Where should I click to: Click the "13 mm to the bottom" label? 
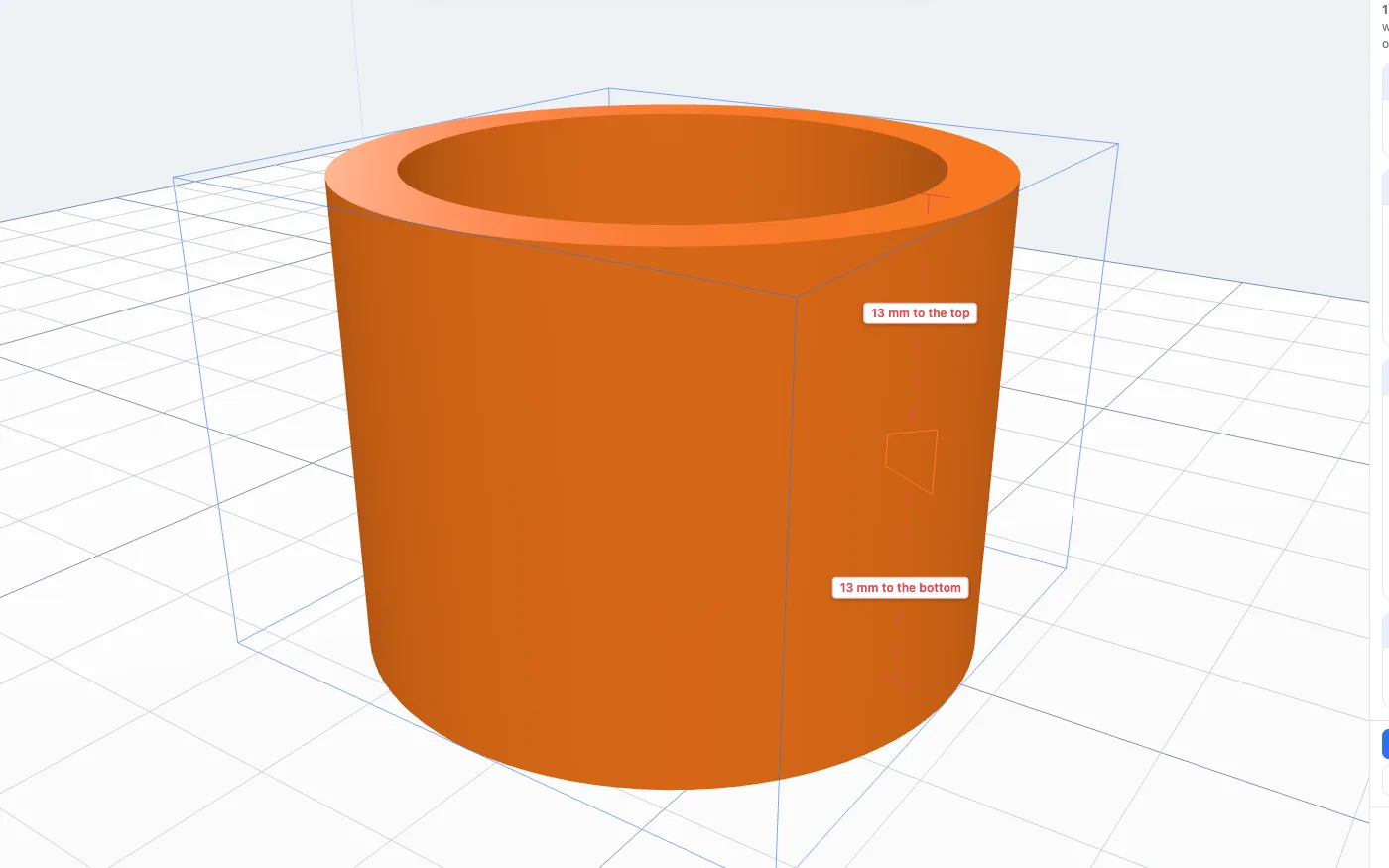point(901,588)
